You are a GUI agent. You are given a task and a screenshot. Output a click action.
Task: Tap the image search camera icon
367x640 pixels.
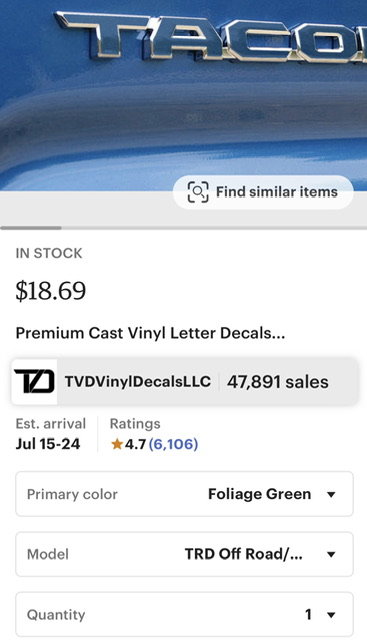(198, 192)
